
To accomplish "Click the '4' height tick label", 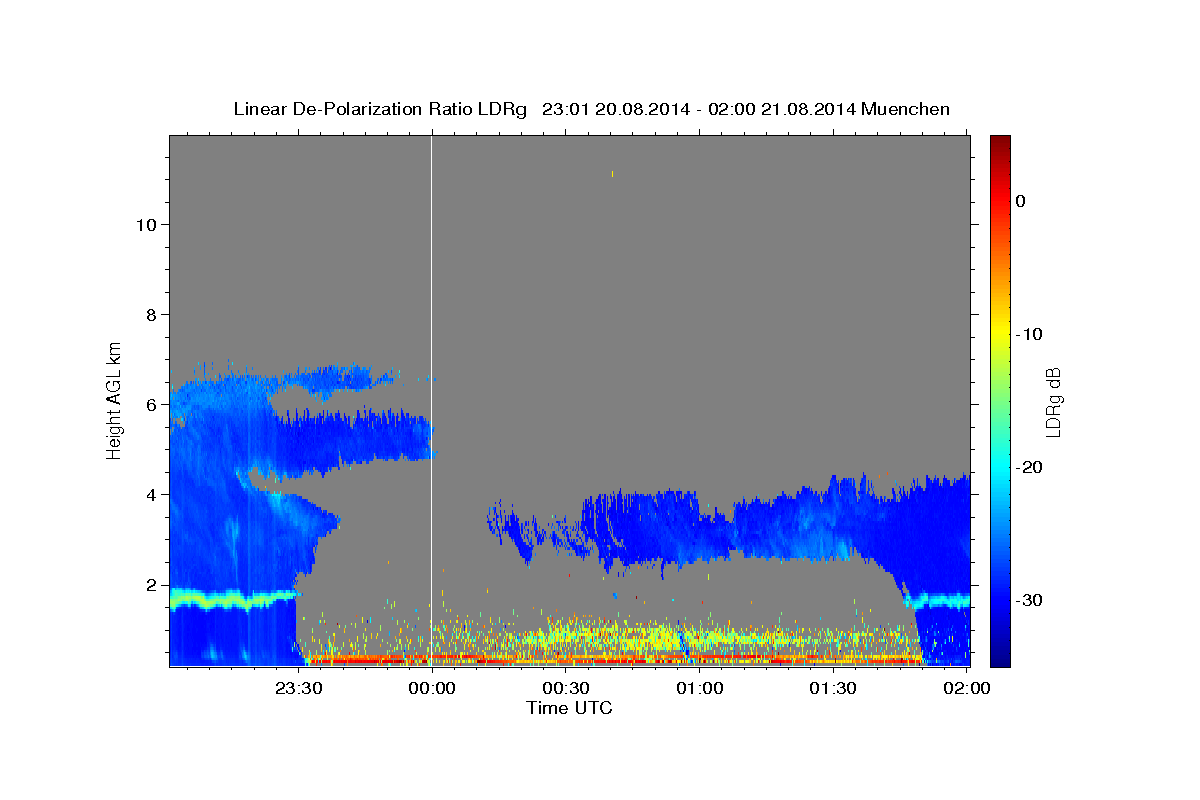I will 151,494.
